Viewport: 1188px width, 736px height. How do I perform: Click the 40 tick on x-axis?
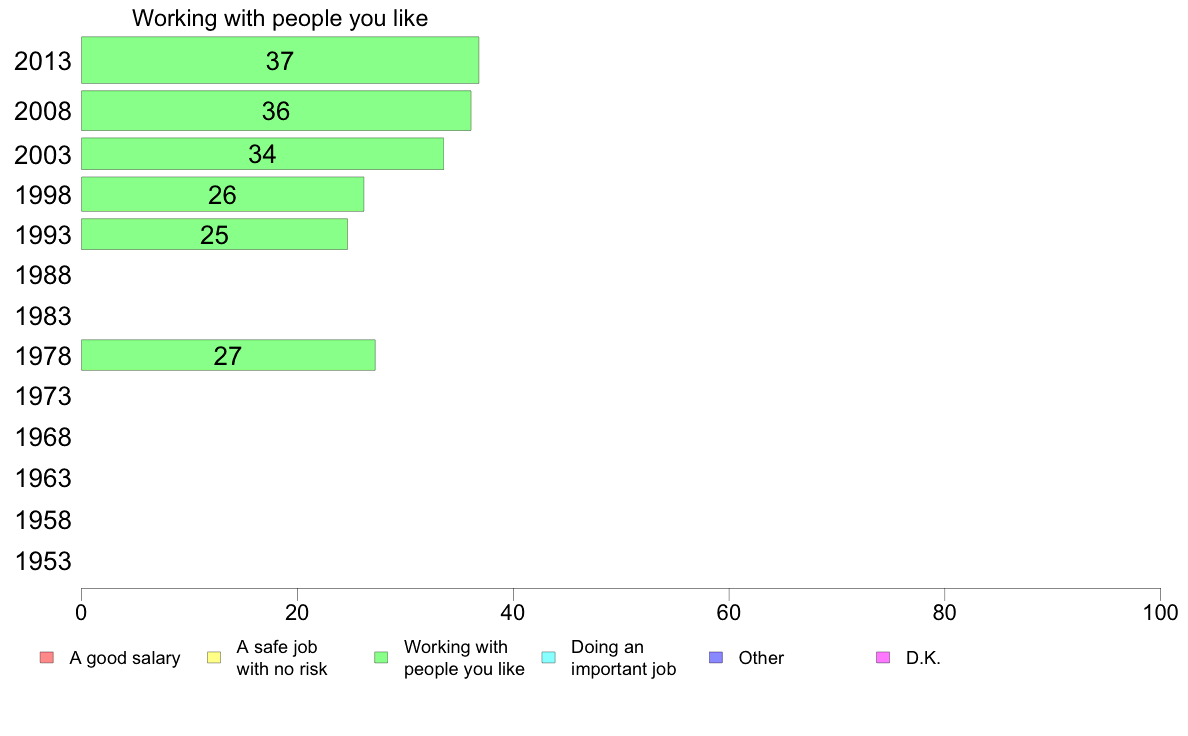(x=513, y=612)
